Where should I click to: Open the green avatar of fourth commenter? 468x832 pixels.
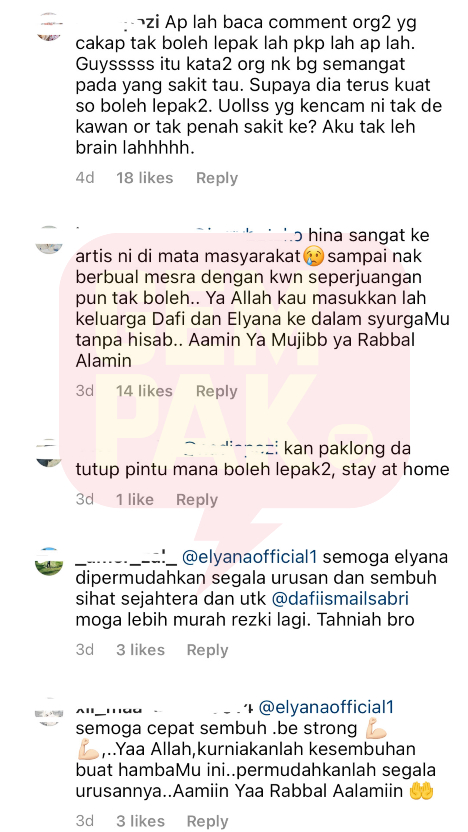tap(49, 561)
